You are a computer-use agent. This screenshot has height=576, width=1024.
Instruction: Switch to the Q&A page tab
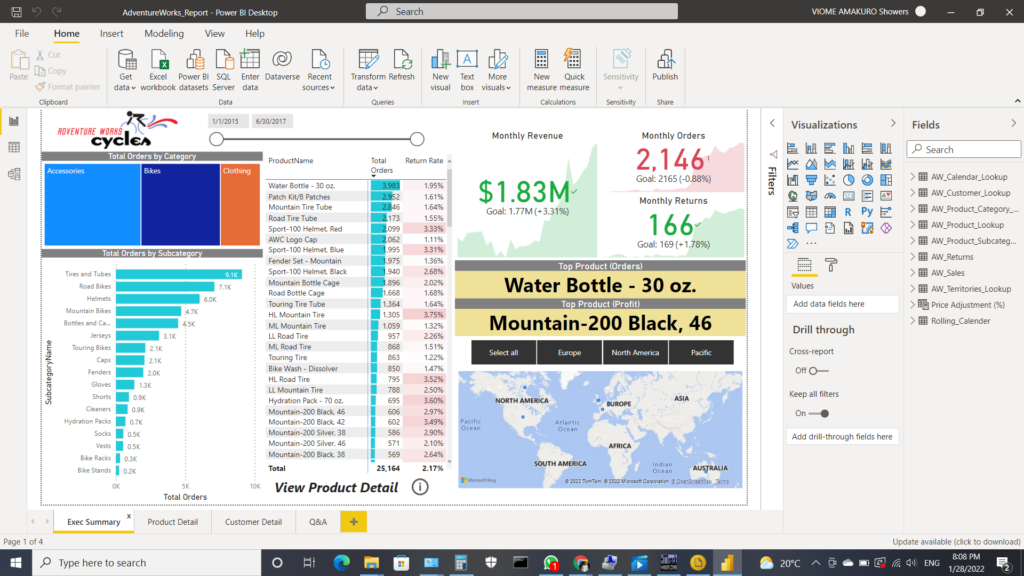[x=318, y=522]
